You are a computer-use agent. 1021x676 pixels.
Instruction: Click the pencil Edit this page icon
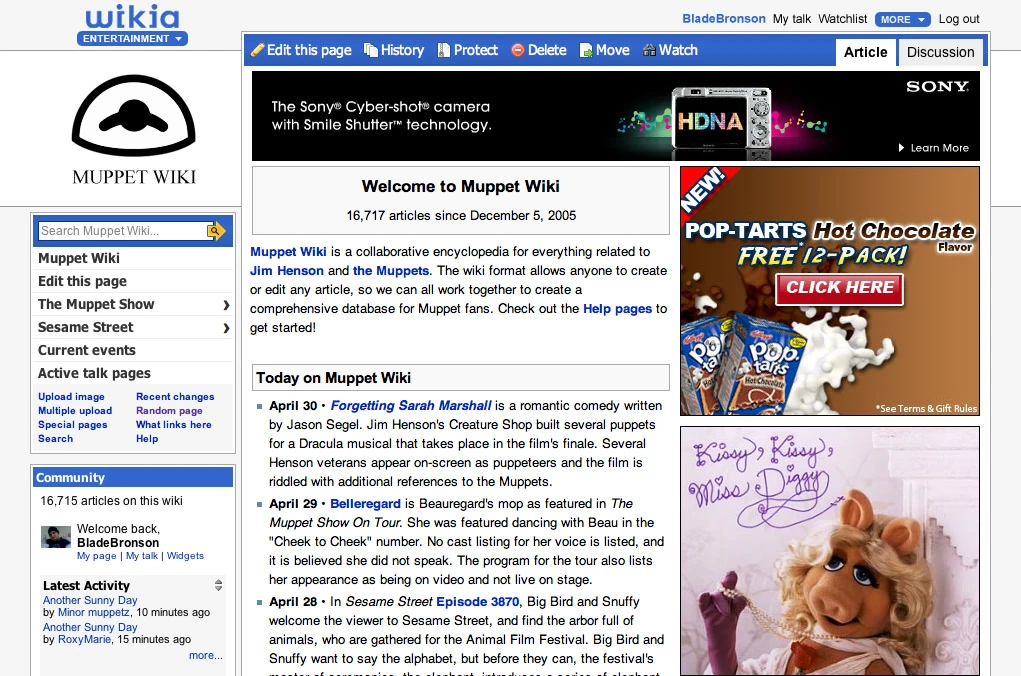click(x=258, y=50)
